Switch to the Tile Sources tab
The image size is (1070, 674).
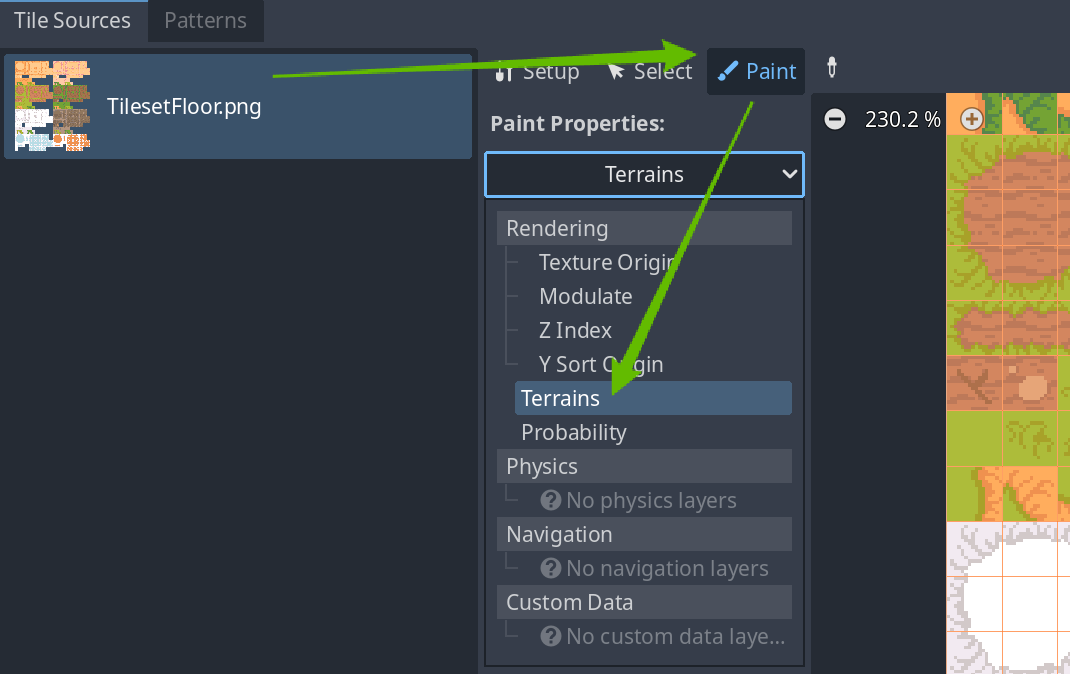click(x=72, y=20)
